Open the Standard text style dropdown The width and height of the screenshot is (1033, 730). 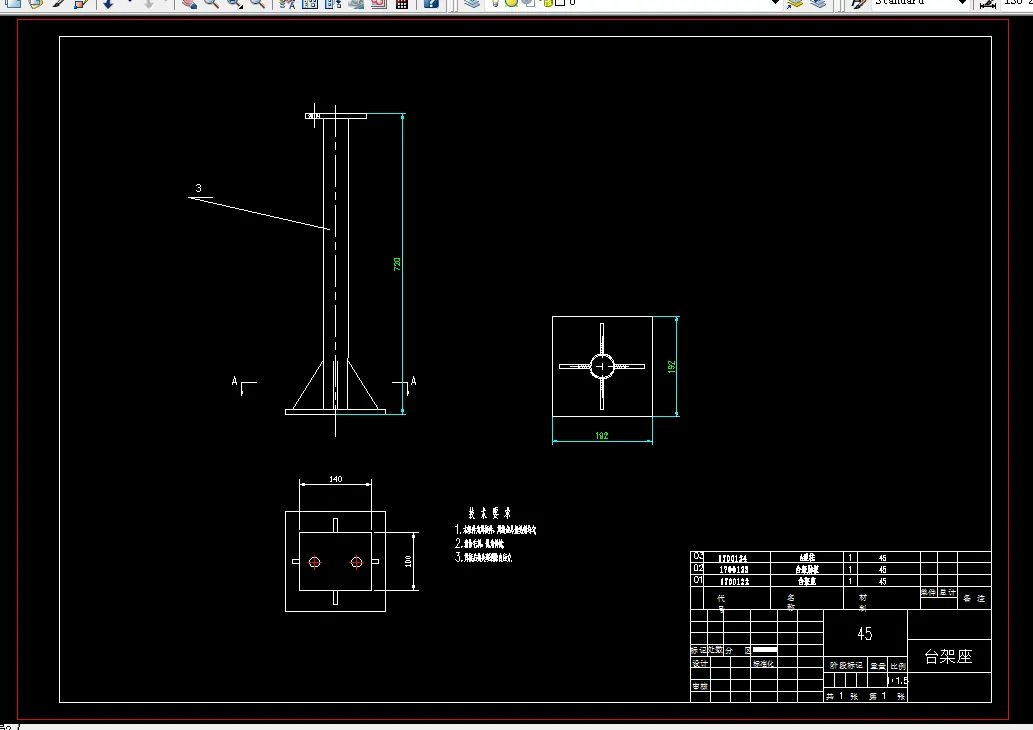(962, 3)
